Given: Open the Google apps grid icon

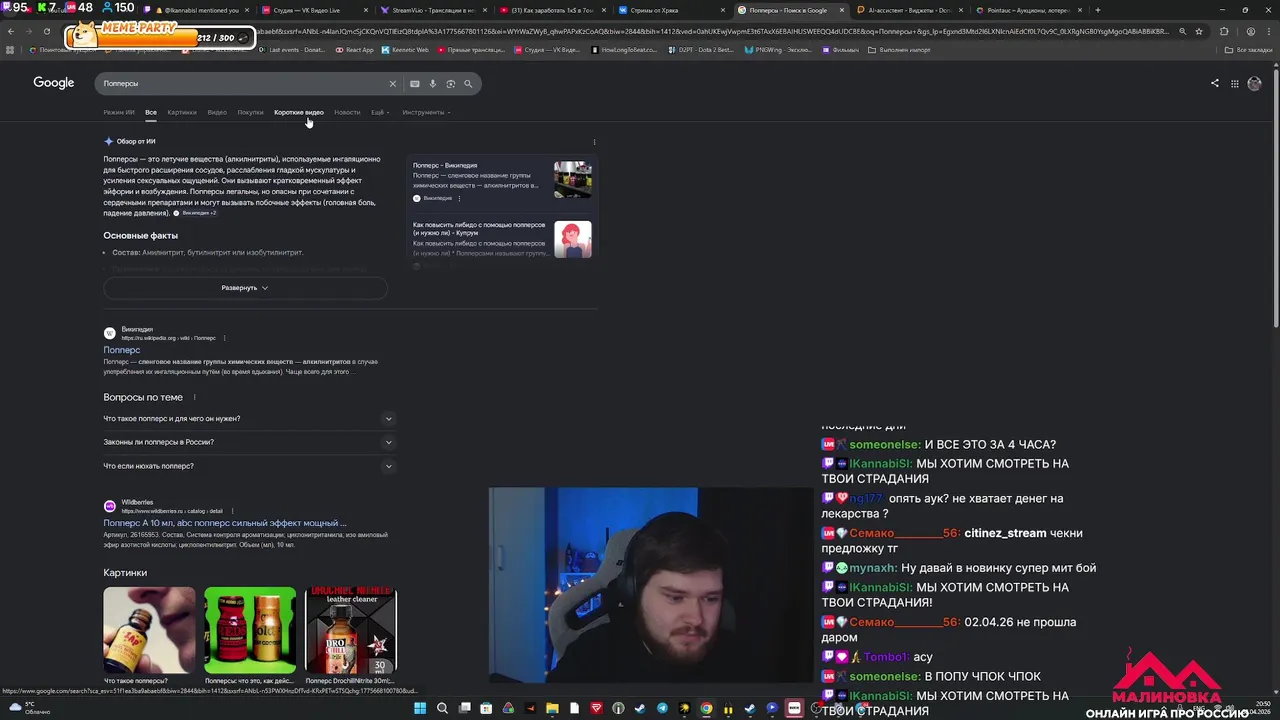Looking at the screenshot, I should pos(1235,84).
